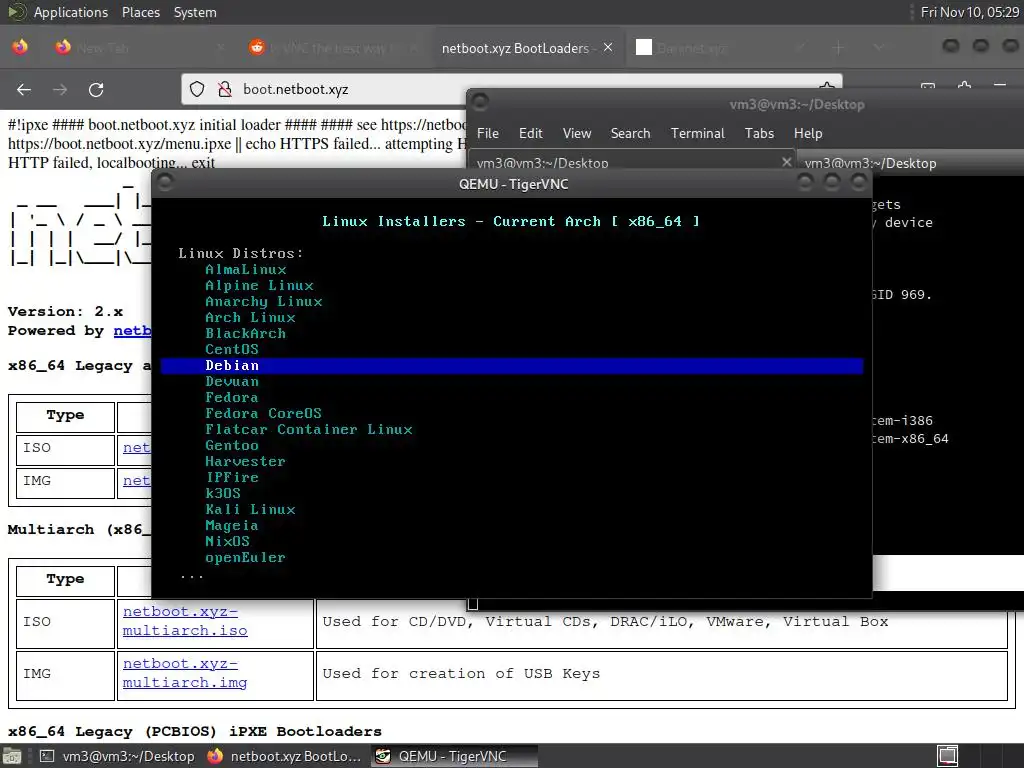This screenshot has width=1024, height=768.
Task: Select Harvester in the boot menu
Action: tap(246, 461)
